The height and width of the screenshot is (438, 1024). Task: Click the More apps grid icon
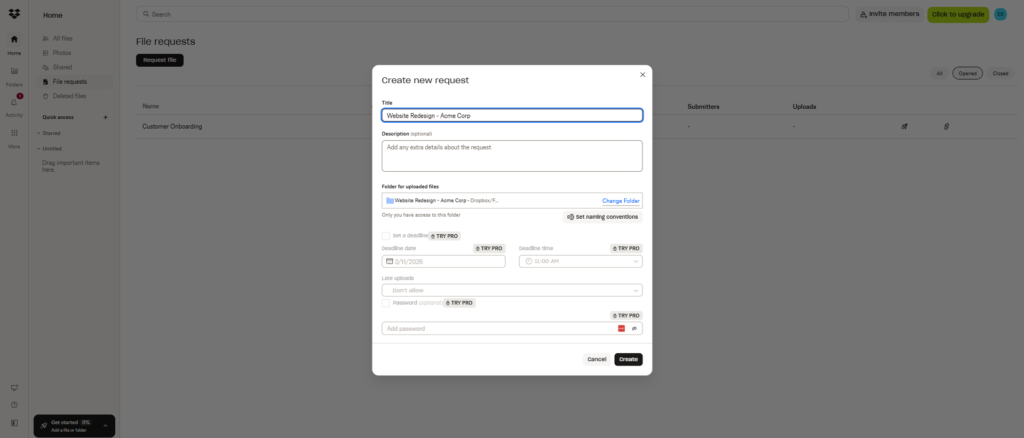coord(14,134)
